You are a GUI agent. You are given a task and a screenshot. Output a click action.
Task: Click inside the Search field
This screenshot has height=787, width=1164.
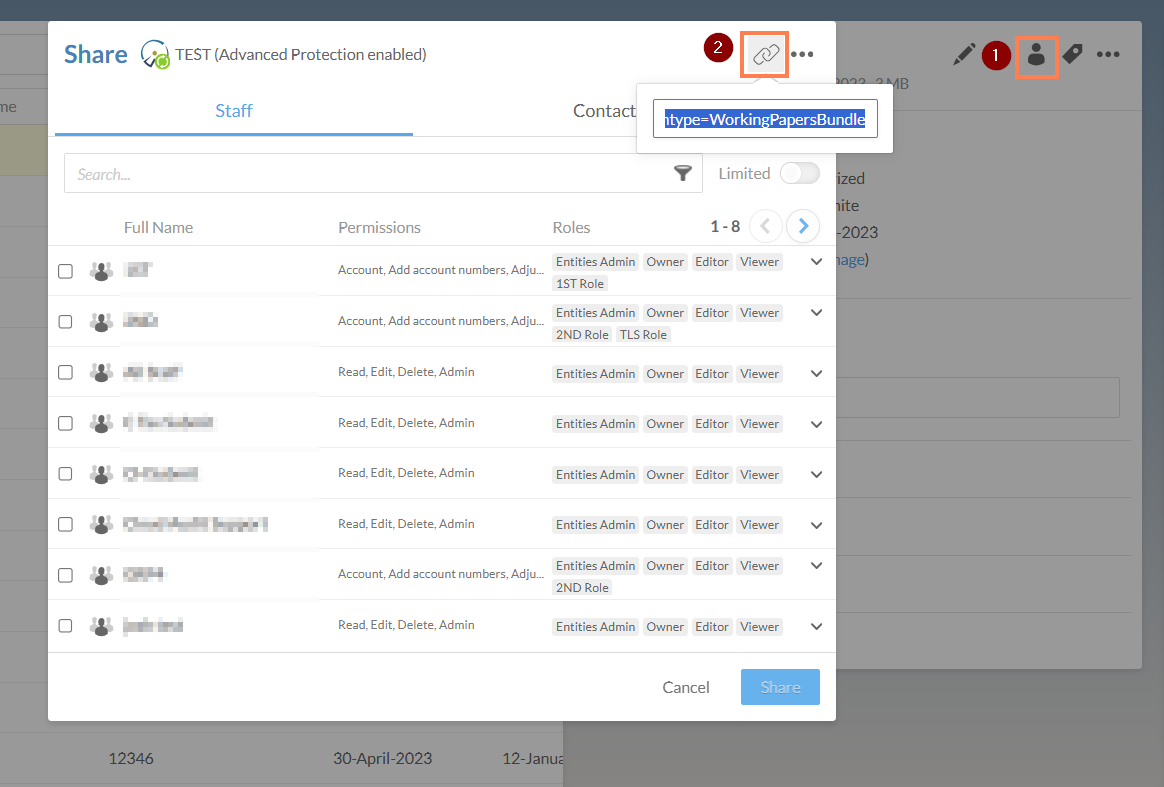click(300, 173)
